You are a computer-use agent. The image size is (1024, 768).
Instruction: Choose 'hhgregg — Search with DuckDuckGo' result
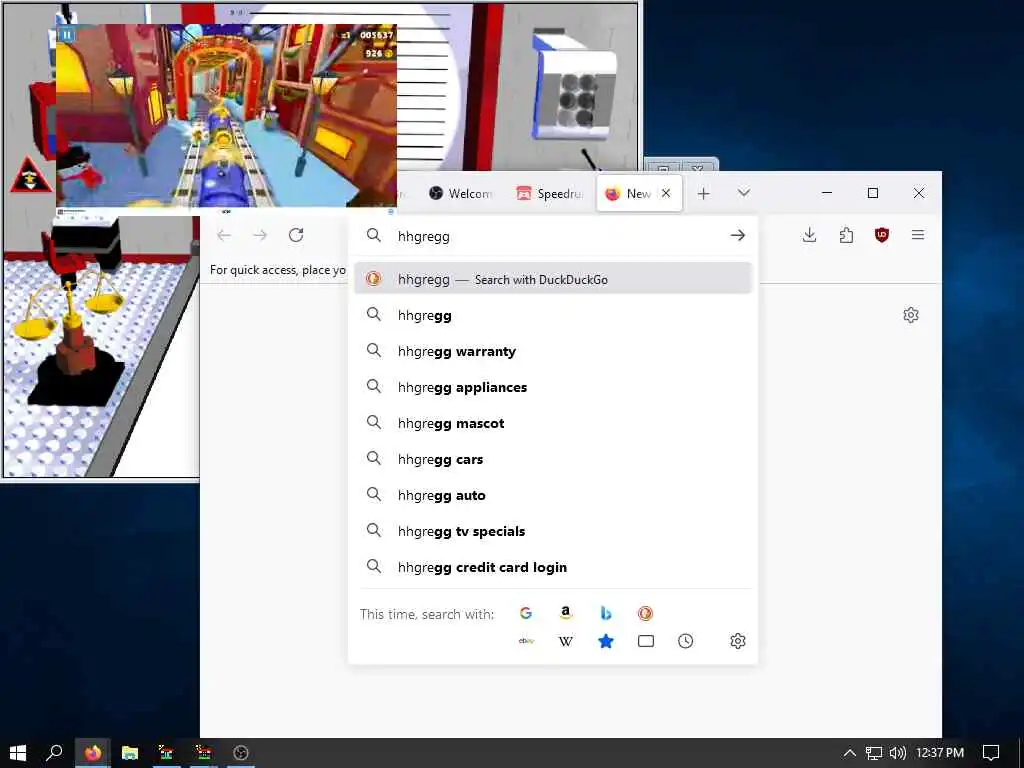pos(553,279)
